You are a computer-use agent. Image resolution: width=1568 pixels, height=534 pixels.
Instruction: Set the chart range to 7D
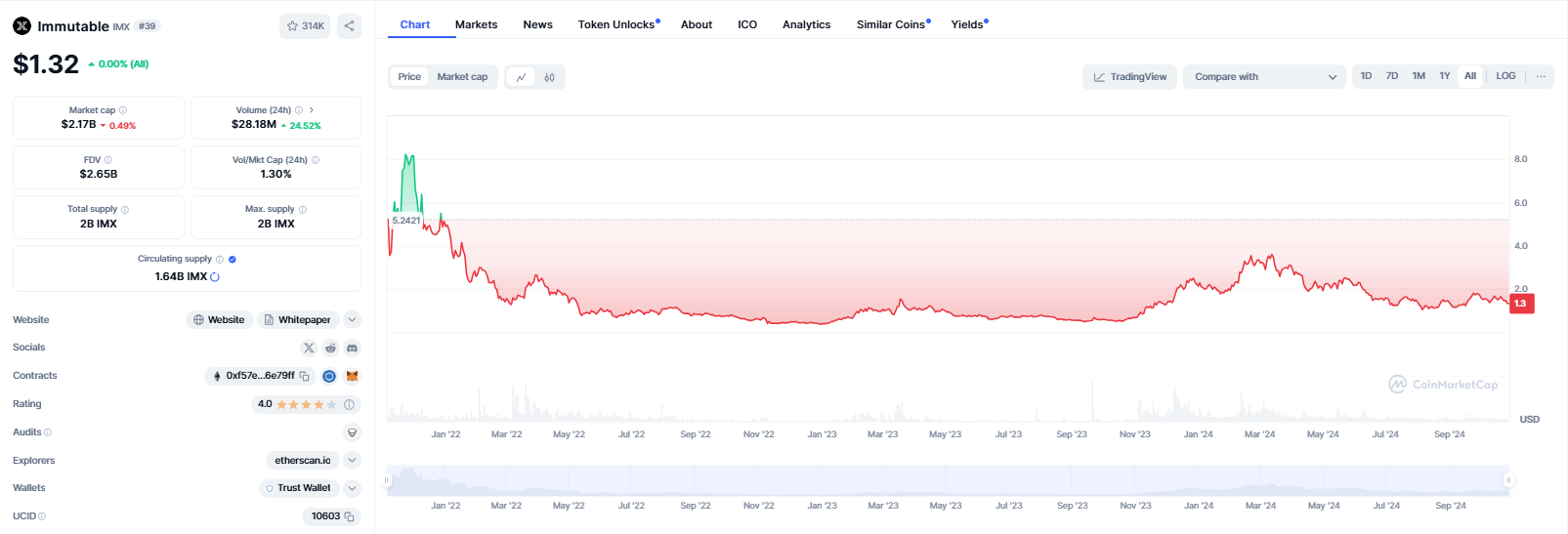click(1392, 76)
